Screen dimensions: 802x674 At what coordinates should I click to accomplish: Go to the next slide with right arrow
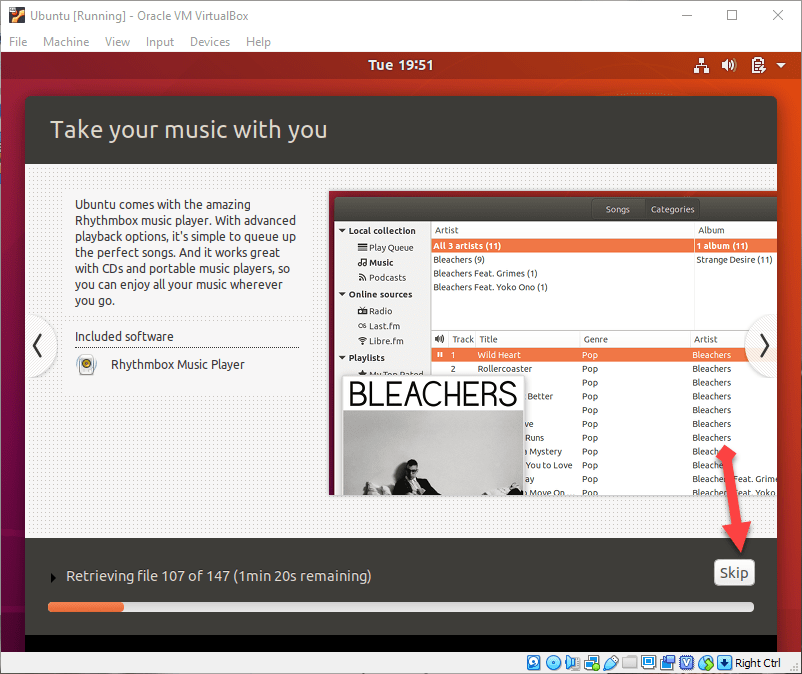764,345
